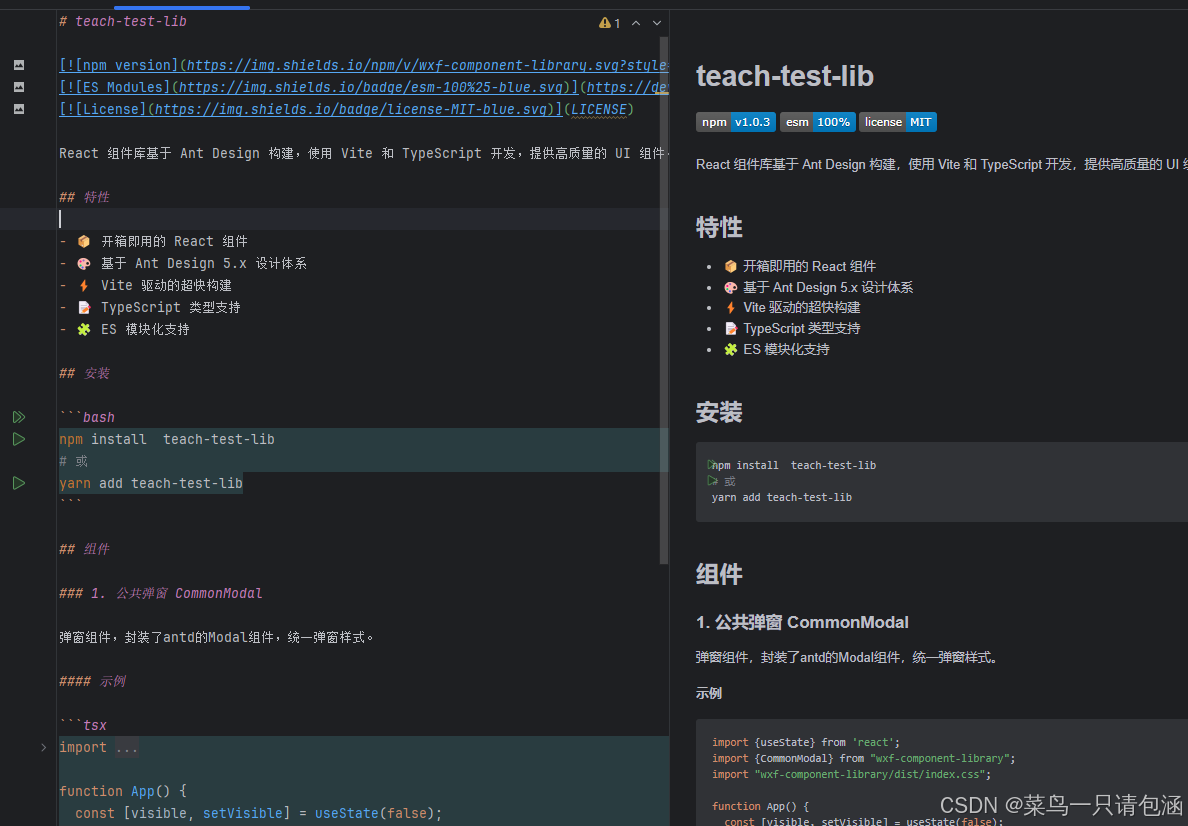Click 'Vite 驱动的超快构建' bullet in preview
The height and width of the screenshot is (826, 1188).
click(x=802, y=307)
